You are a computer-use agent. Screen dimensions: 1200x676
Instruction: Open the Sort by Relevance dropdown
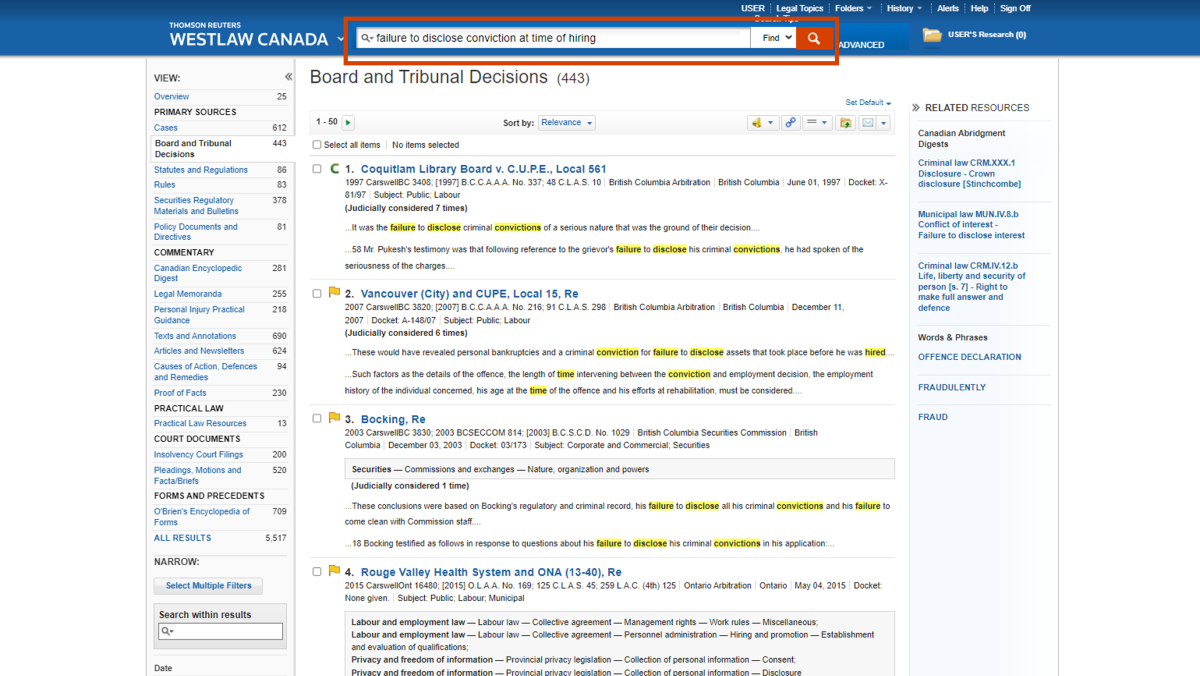tap(567, 122)
